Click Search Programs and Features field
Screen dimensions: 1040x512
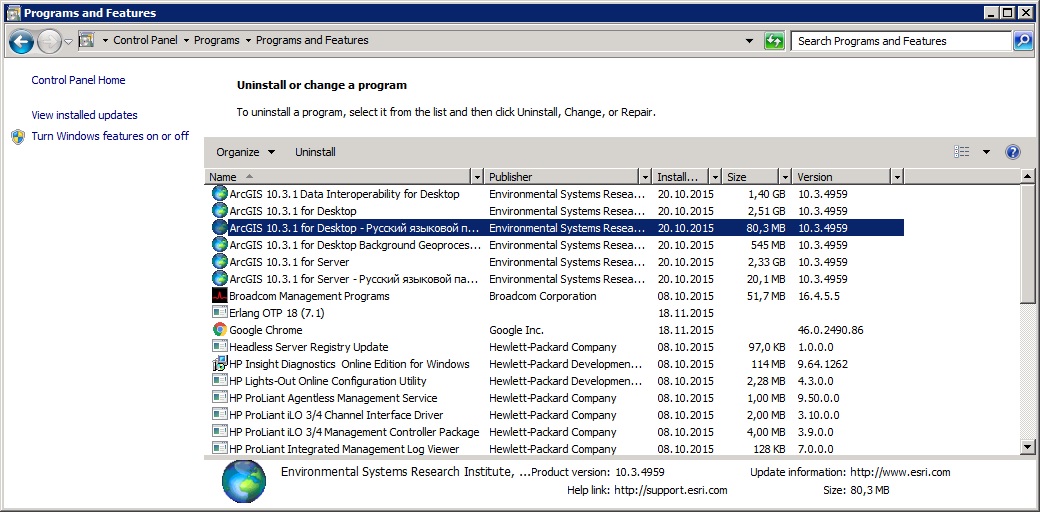(901, 41)
